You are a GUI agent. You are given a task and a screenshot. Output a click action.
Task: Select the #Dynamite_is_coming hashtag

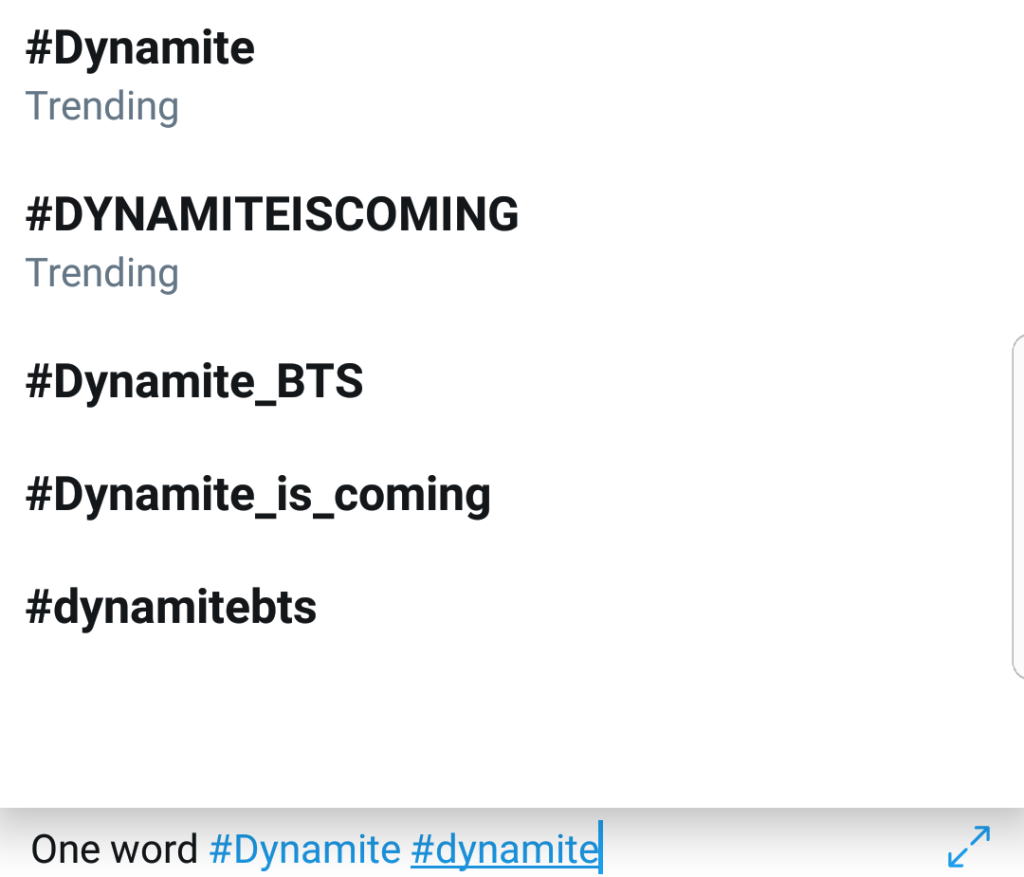(258, 494)
